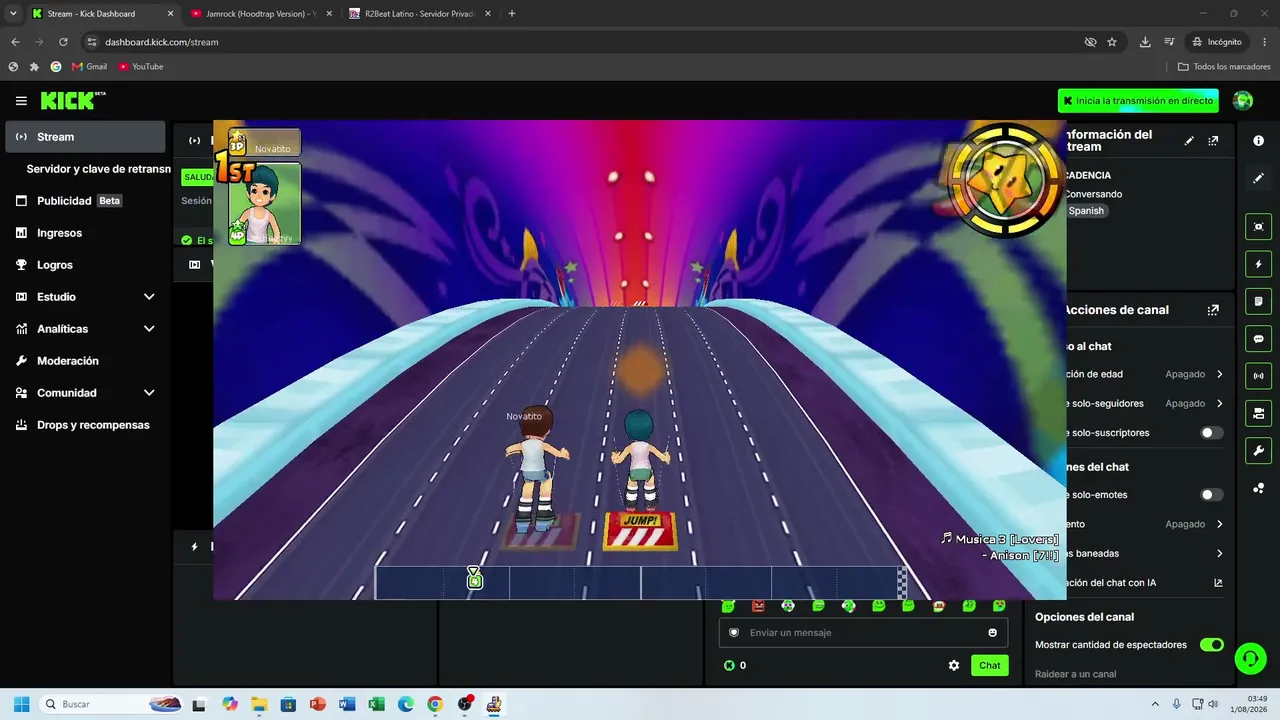
Task: Open Google Chrome from the taskbar
Action: click(x=435, y=704)
